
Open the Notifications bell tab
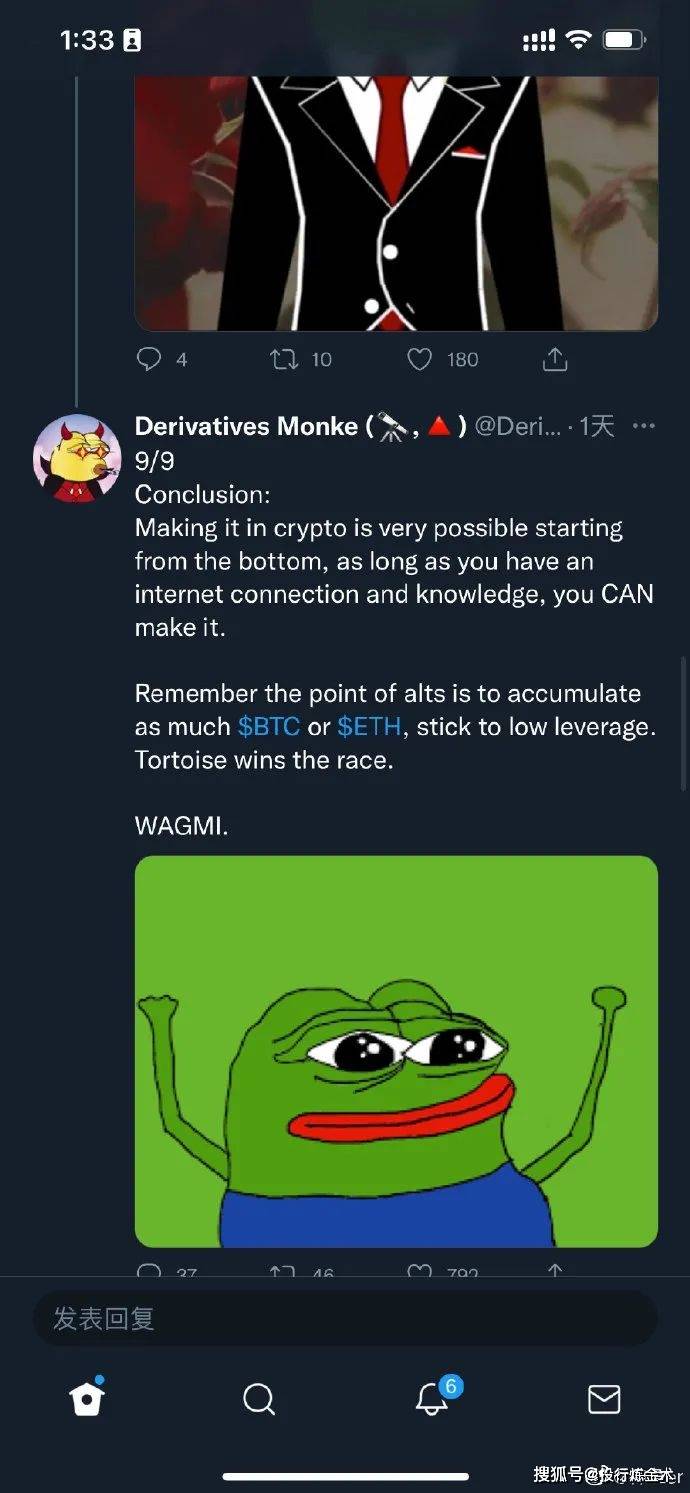[432, 1399]
